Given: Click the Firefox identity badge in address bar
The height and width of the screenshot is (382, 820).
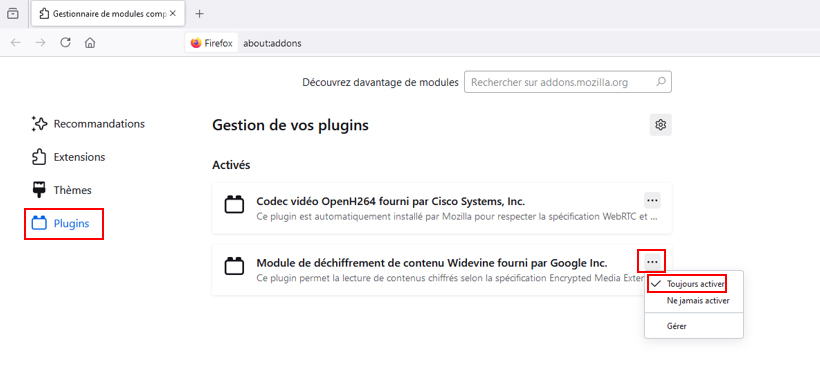Looking at the screenshot, I should pyautogui.click(x=212, y=43).
